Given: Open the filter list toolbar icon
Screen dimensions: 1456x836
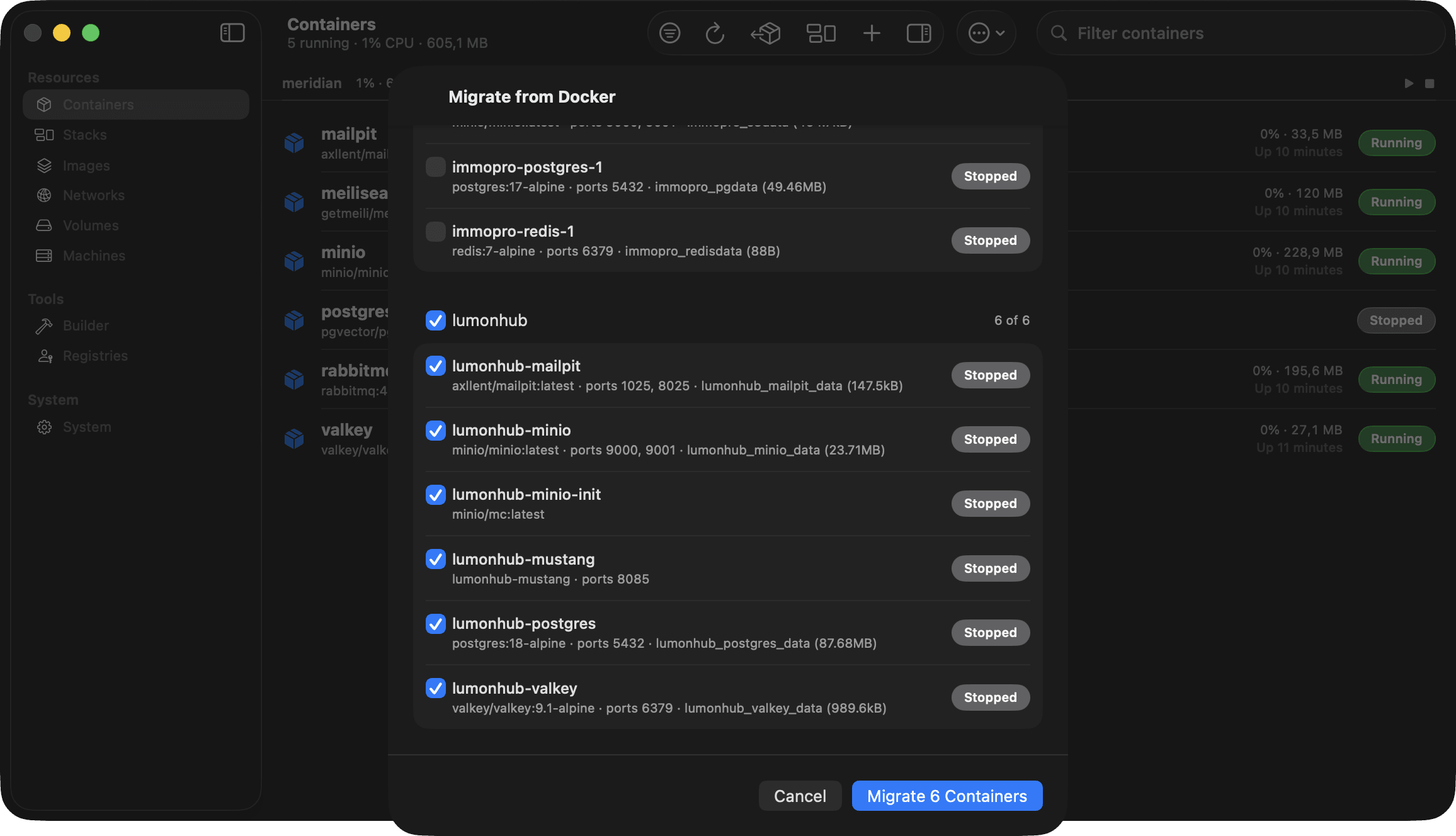Looking at the screenshot, I should [x=669, y=33].
